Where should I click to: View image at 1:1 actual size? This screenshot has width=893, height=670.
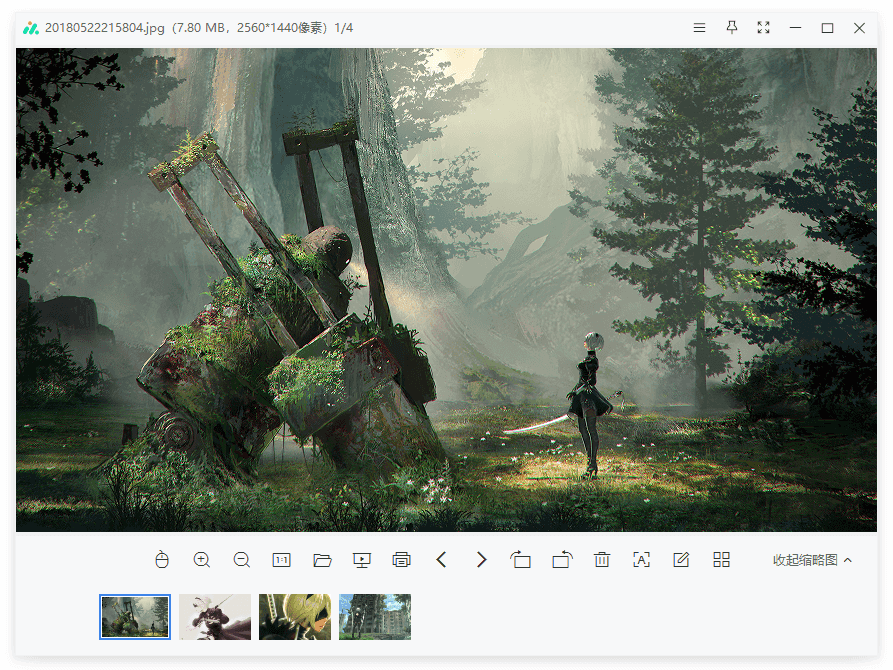(x=282, y=560)
